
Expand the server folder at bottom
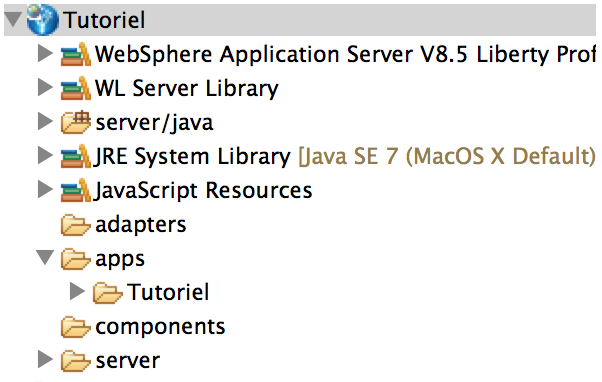pyautogui.click(x=45, y=360)
